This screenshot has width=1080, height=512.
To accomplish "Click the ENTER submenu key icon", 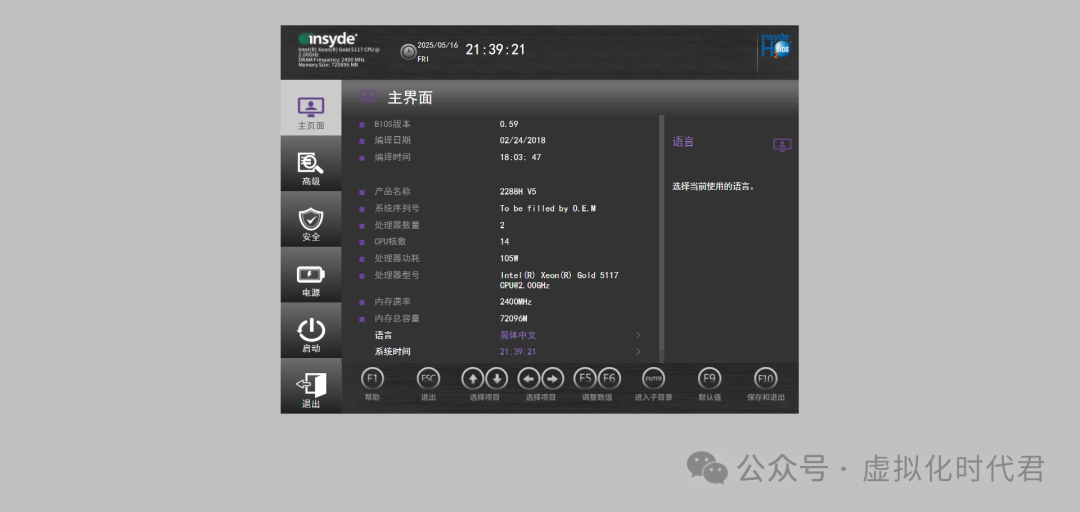I will [653, 378].
